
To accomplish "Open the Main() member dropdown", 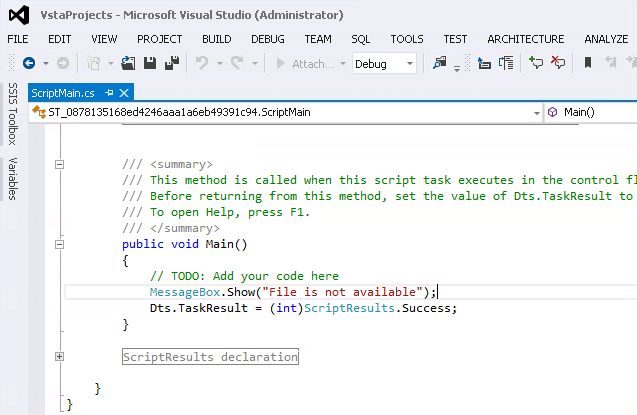I will point(590,113).
